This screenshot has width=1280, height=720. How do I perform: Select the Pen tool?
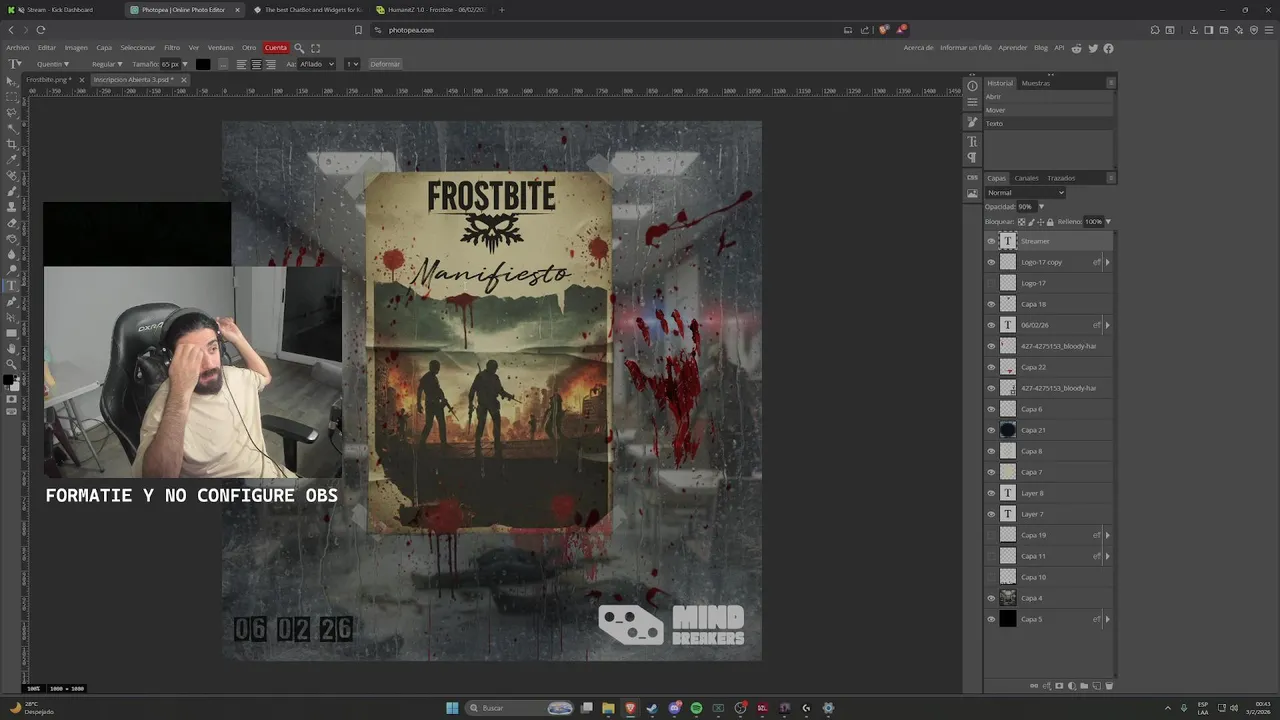[x=12, y=301]
